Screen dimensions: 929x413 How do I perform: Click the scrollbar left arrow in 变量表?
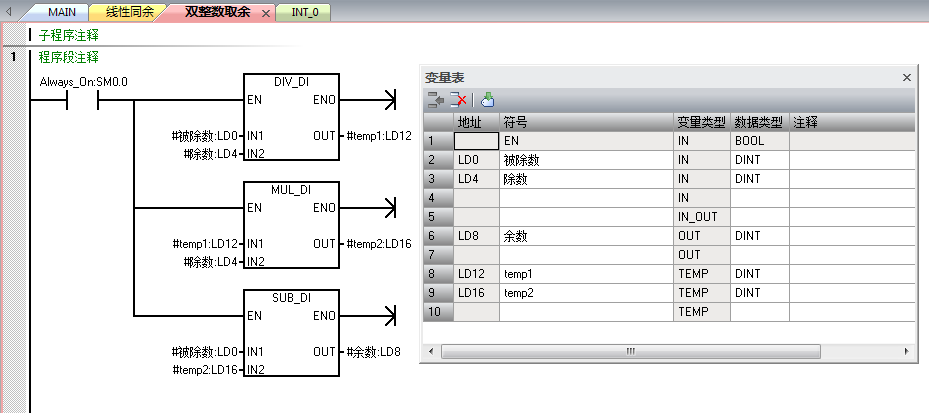tap(431, 351)
